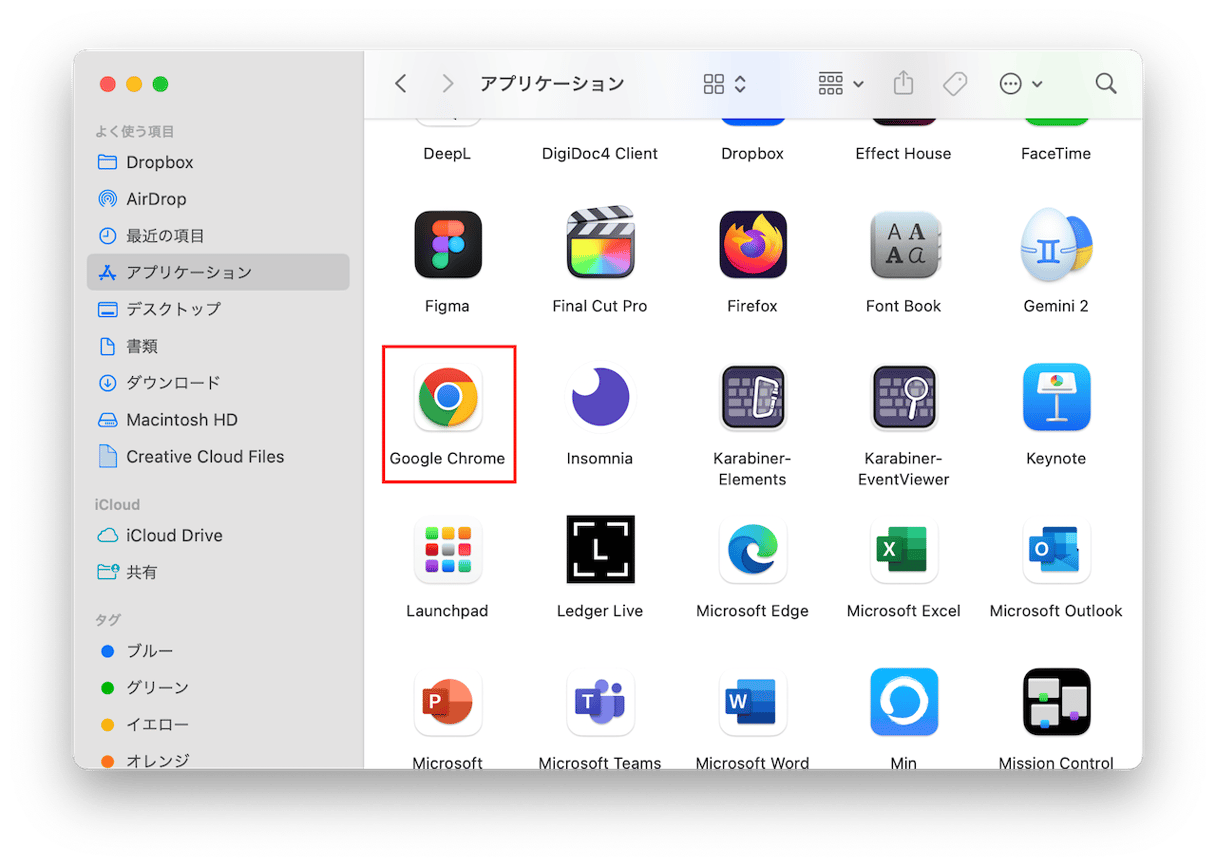Select the Gemini 2 app icon
This screenshot has height=866, width=1216.
click(1056, 245)
